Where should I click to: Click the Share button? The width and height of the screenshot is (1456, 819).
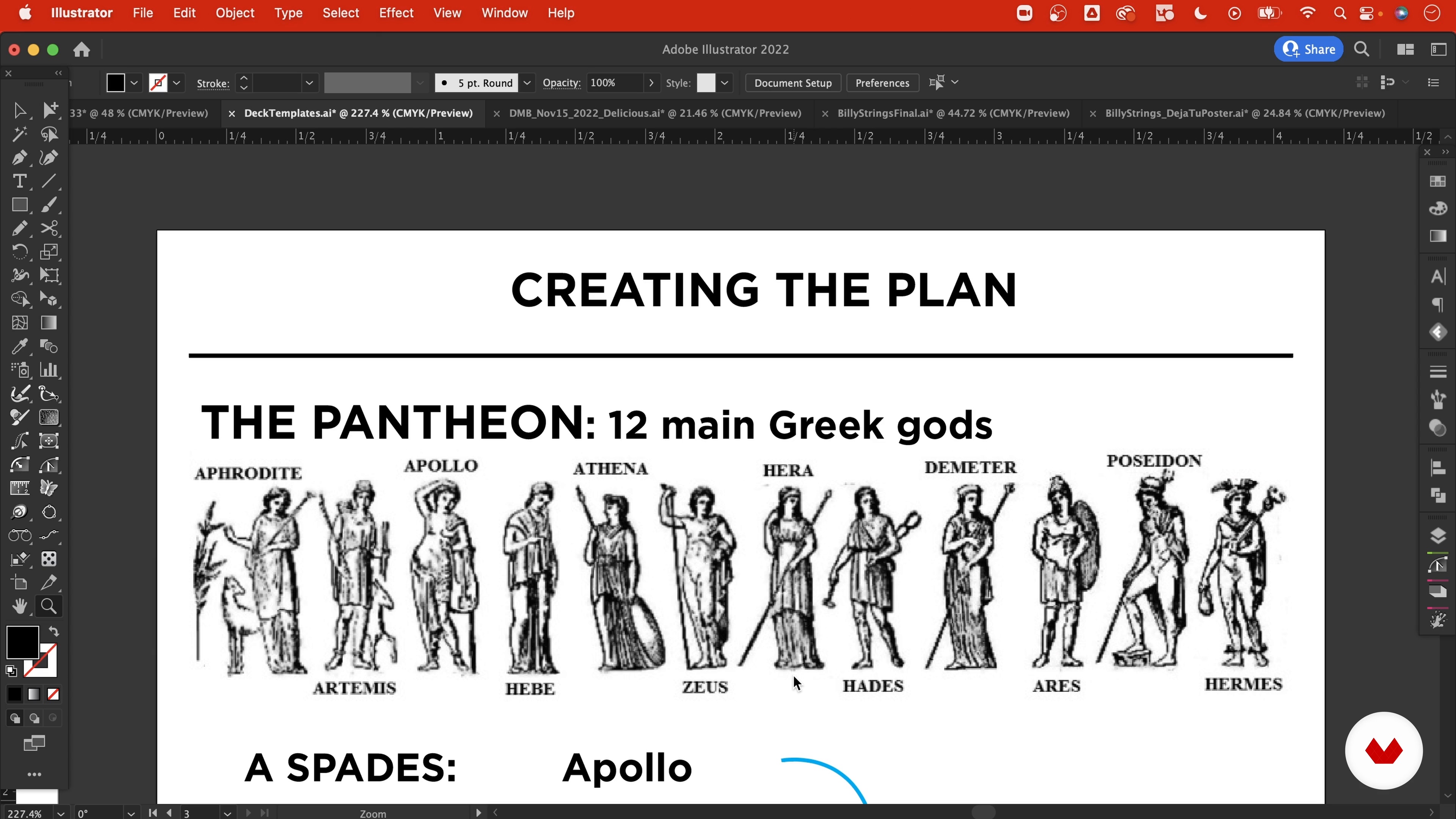(1308, 50)
